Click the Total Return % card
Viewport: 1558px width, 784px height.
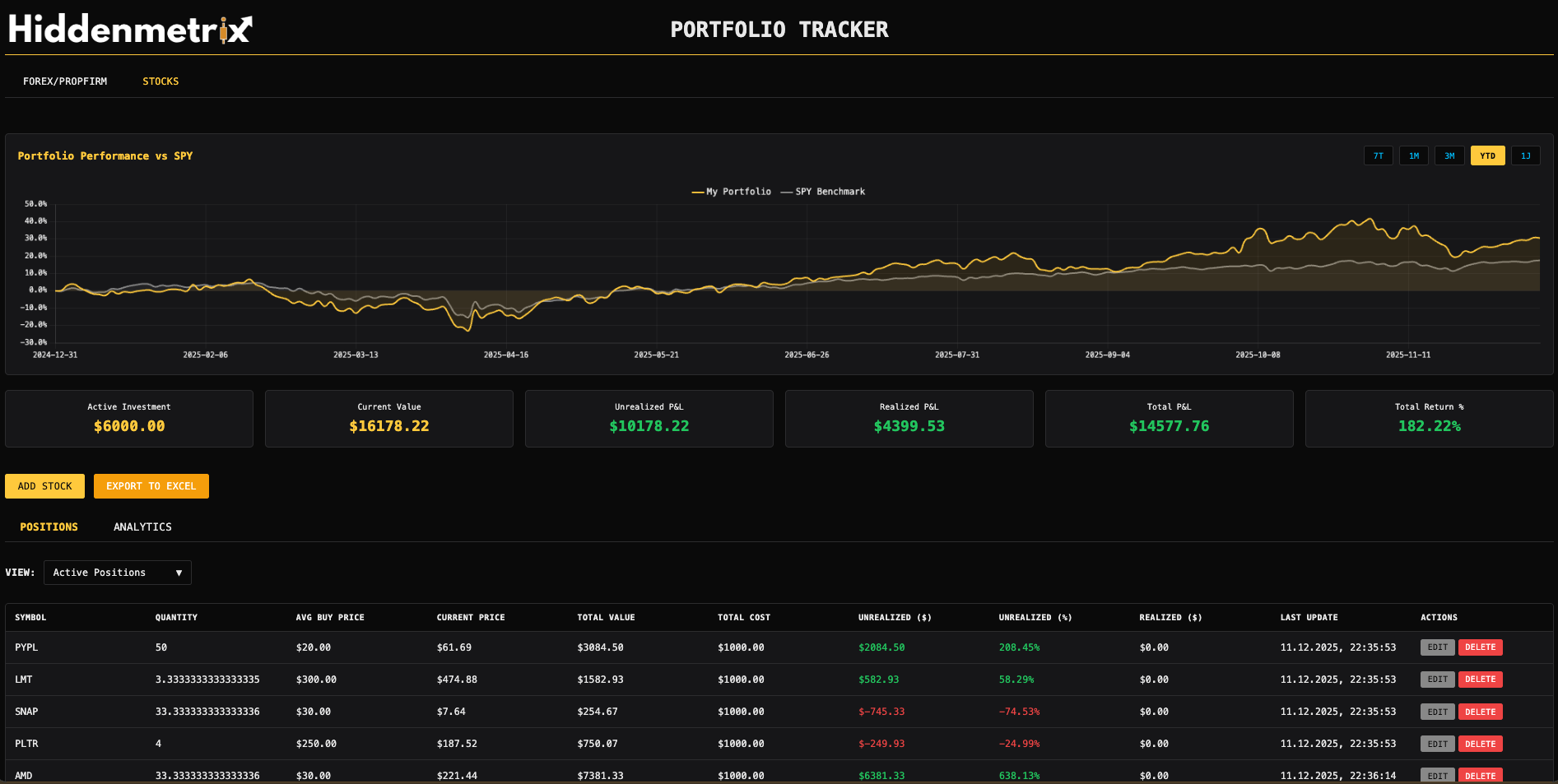(x=1429, y=418)
